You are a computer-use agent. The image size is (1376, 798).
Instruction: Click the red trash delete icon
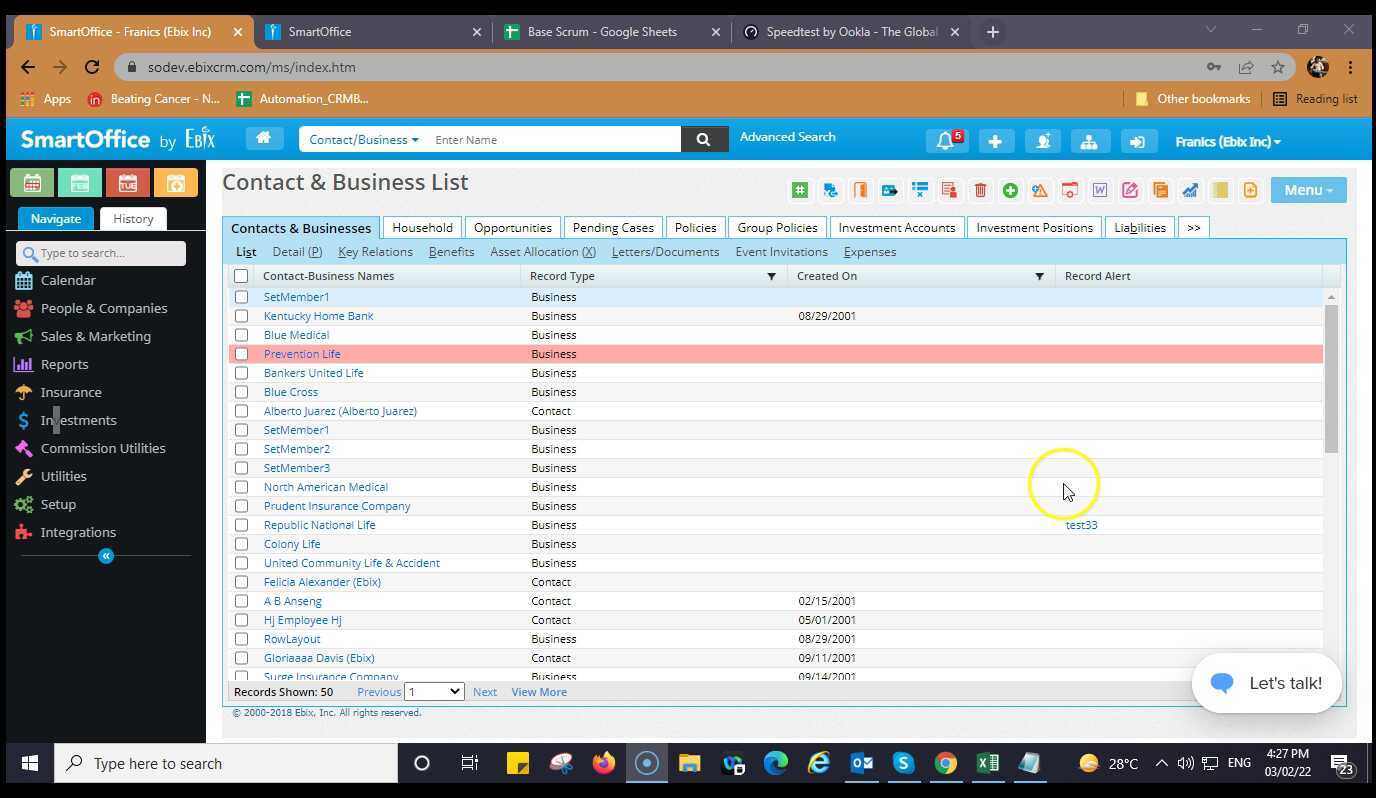(x=980, y=190)
